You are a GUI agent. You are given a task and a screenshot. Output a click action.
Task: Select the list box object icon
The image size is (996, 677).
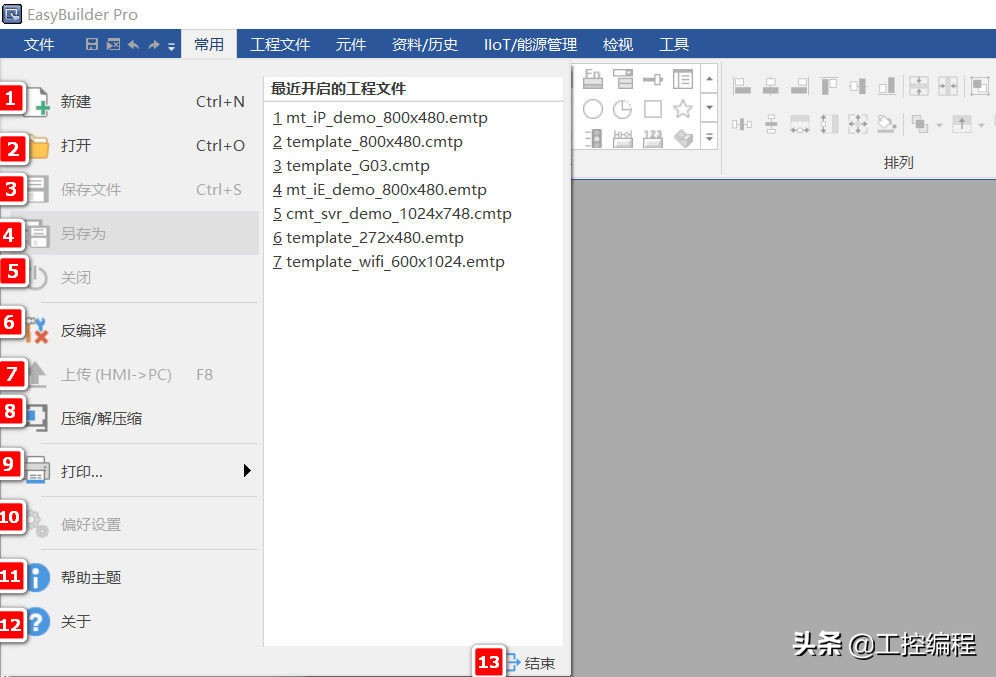pos(683,79)
